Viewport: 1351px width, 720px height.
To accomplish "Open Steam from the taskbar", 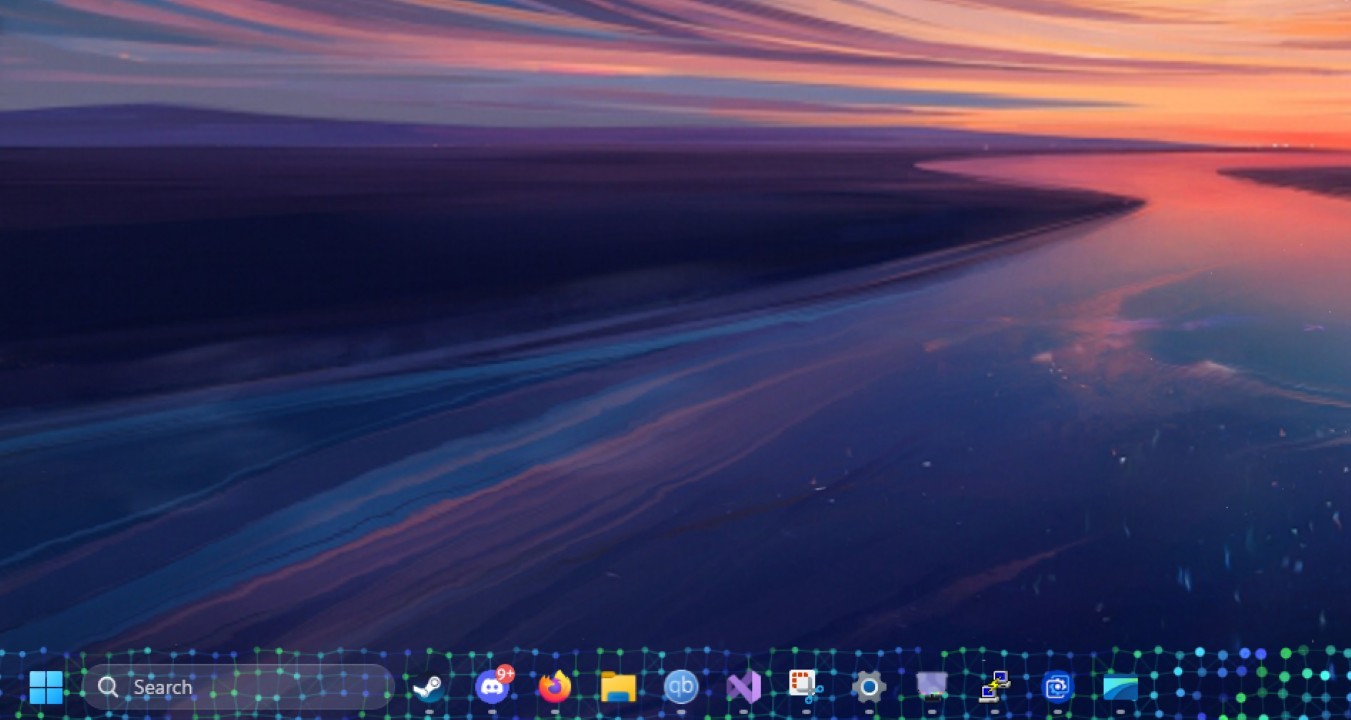I will [x=429, y=687].
